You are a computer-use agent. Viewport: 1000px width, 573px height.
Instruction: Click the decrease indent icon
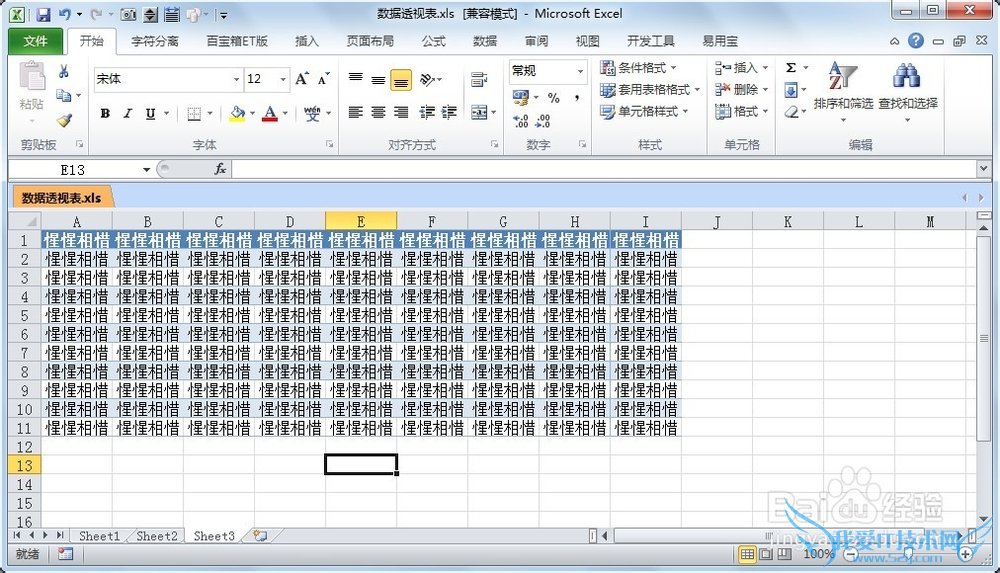(x=427, y=112)
